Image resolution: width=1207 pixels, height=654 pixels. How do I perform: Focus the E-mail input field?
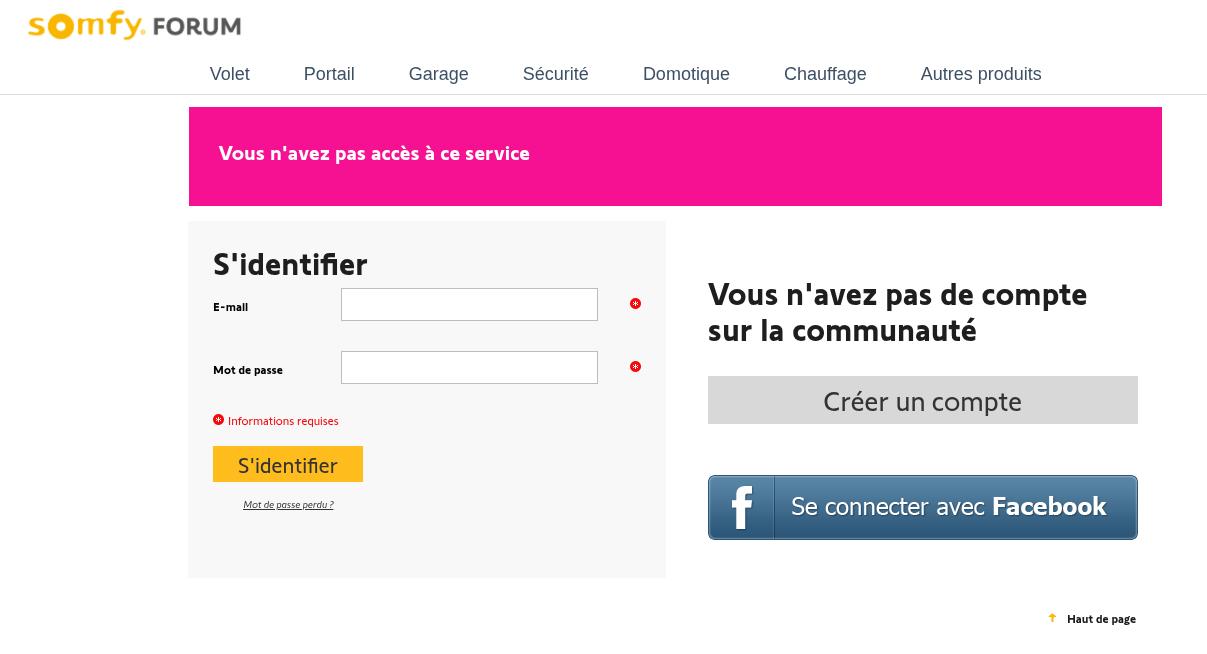click(469, 305)
